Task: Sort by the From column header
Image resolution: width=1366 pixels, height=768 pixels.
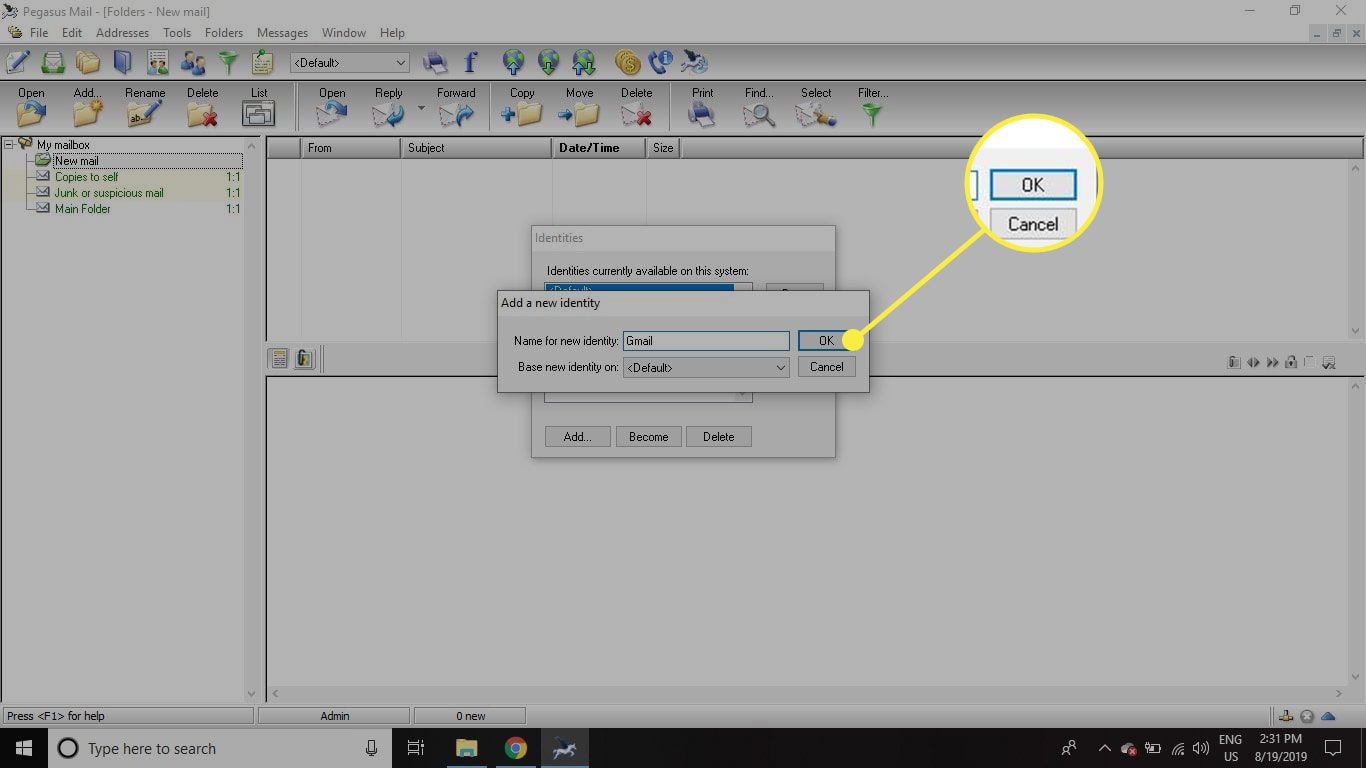Action: tap(351, 148)
